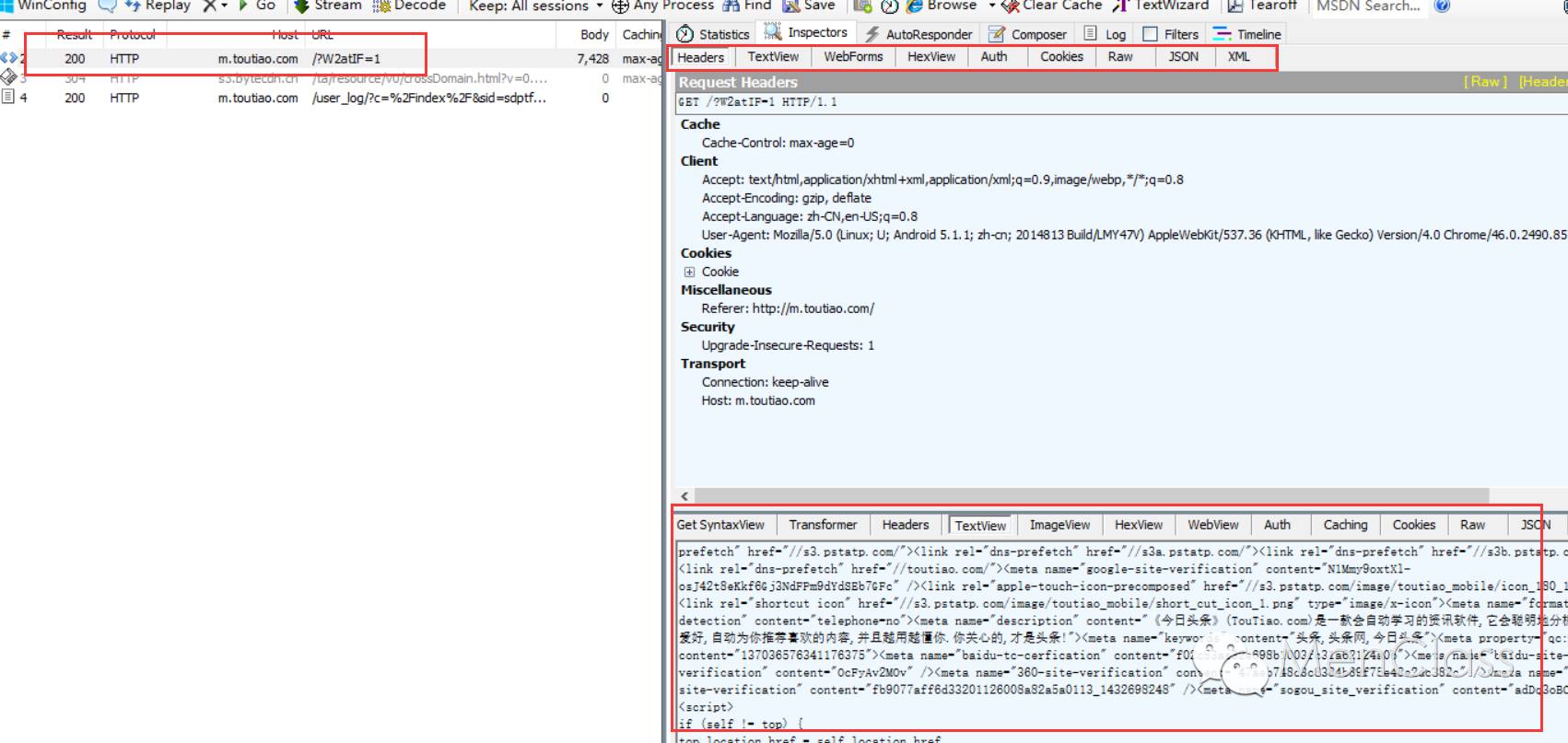1568x743 pixels.
Task: Expand the Cookie node under Cookies
Action: 689,273
